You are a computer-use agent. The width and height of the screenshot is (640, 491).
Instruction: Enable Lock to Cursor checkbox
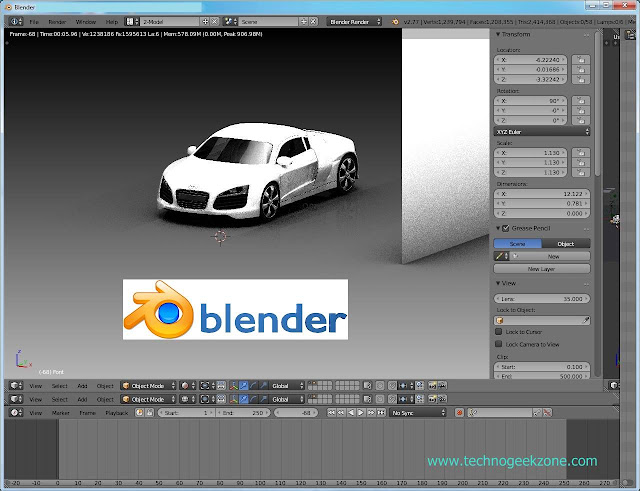coord(498,331)
